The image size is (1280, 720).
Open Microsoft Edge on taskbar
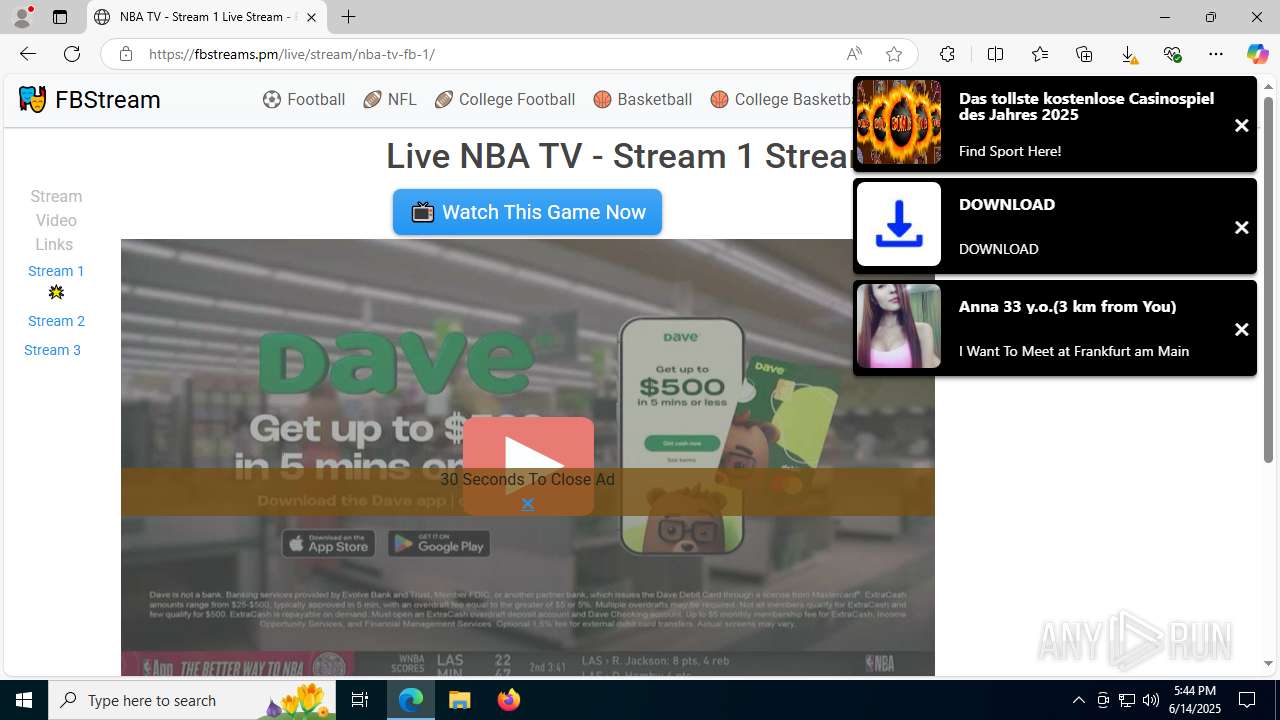click(x=411, y=700)
